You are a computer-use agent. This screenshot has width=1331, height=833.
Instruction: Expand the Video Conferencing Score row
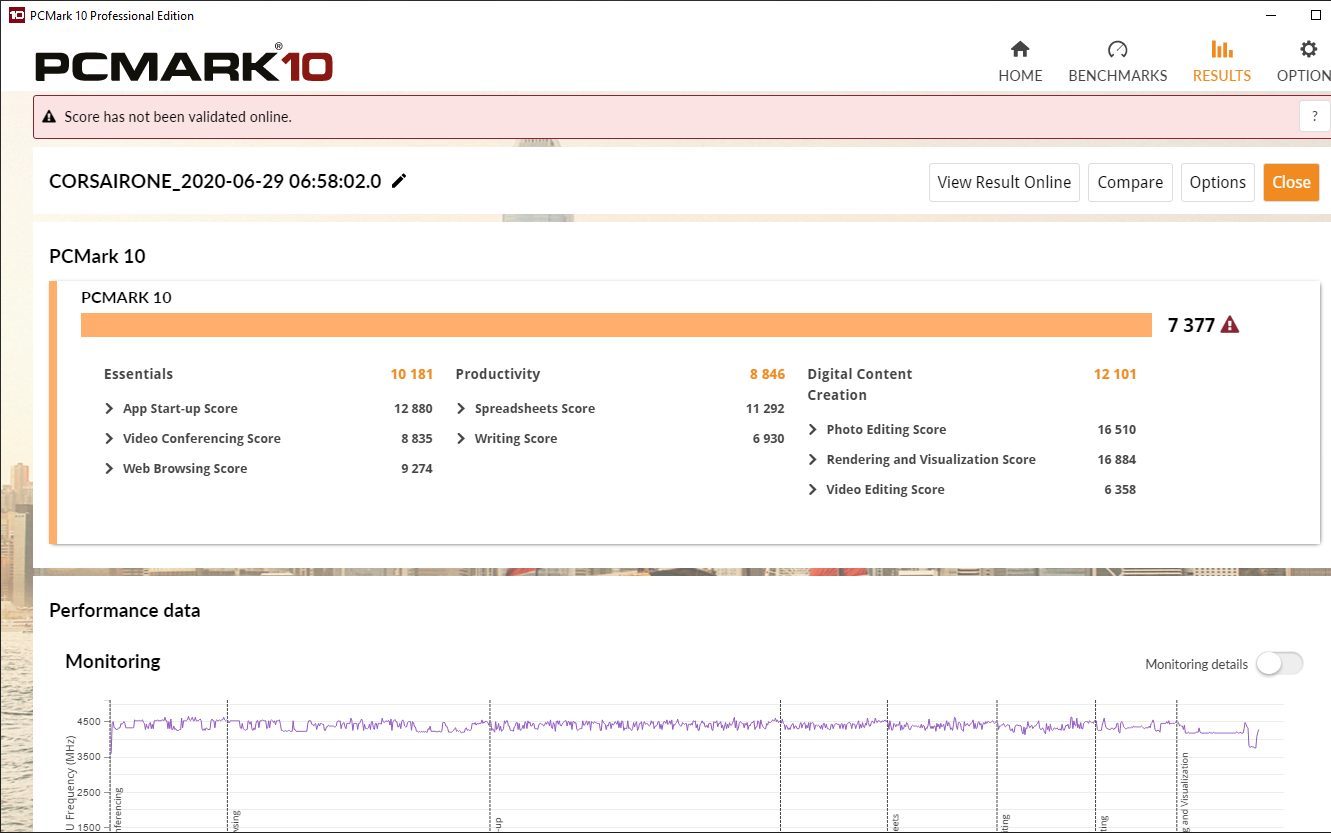[x=109, y=439]
